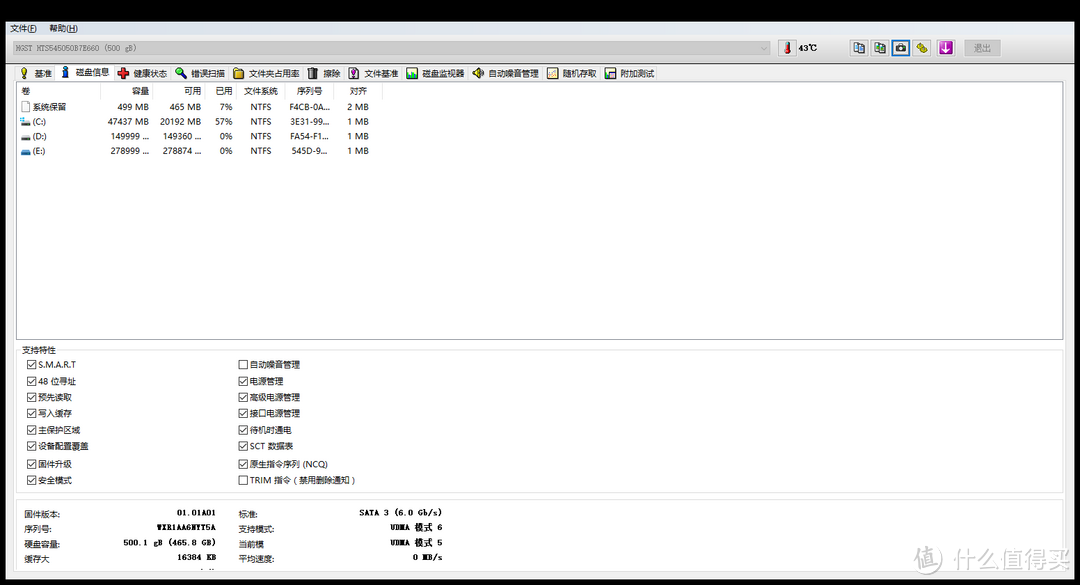Click the 16384 KB buffer value

(196, 557)
